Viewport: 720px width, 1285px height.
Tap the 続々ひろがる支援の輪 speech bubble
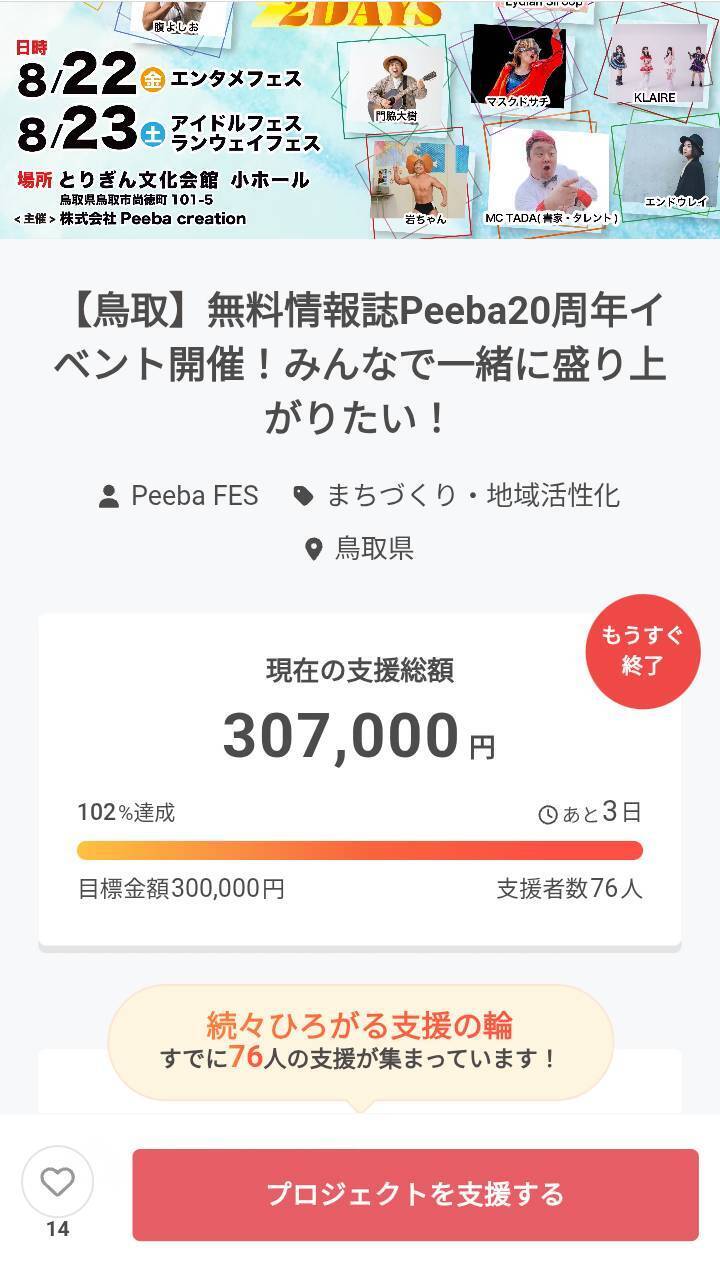(x=360, y=1042)
